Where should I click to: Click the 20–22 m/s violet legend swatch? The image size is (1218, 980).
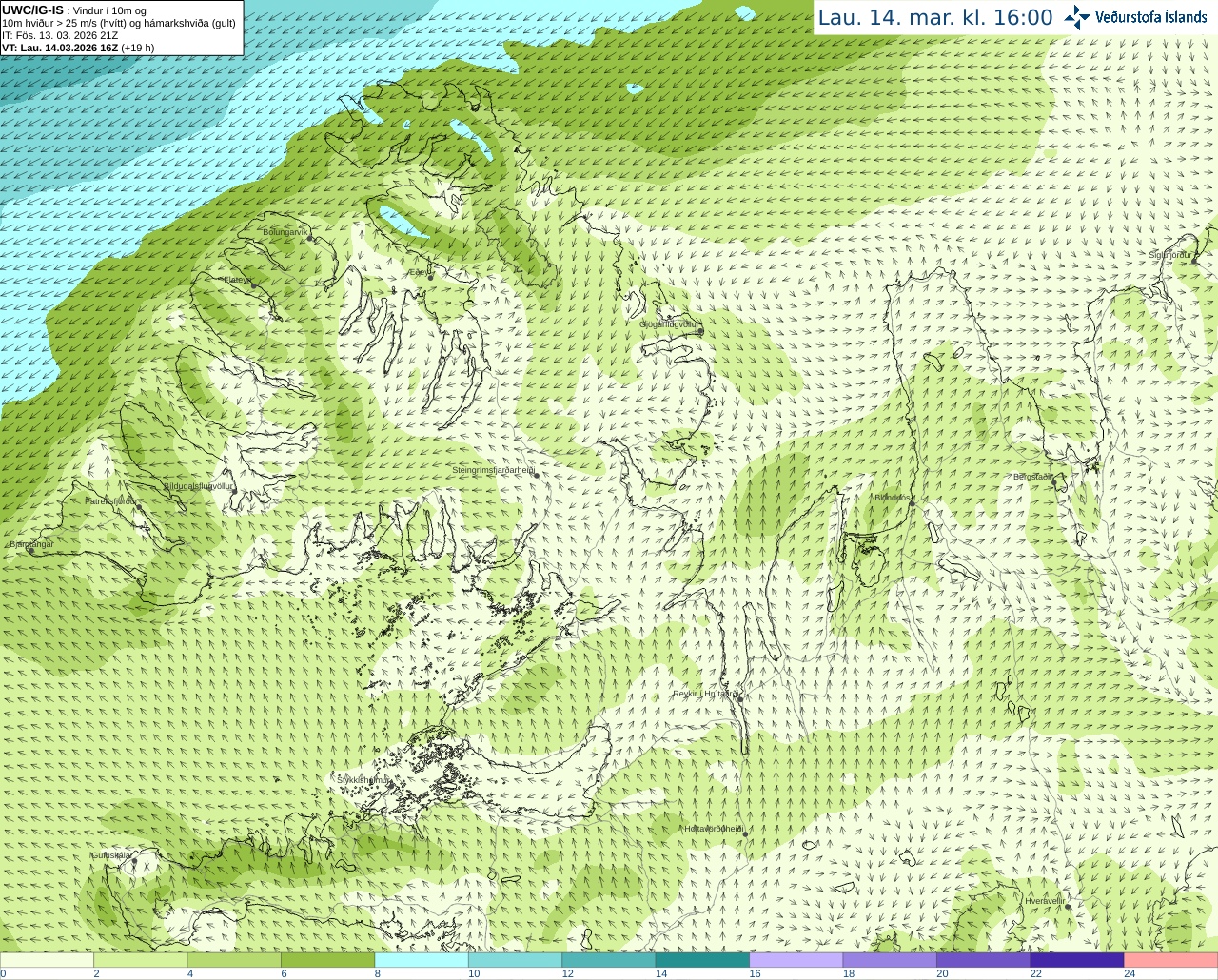point(984,960)
